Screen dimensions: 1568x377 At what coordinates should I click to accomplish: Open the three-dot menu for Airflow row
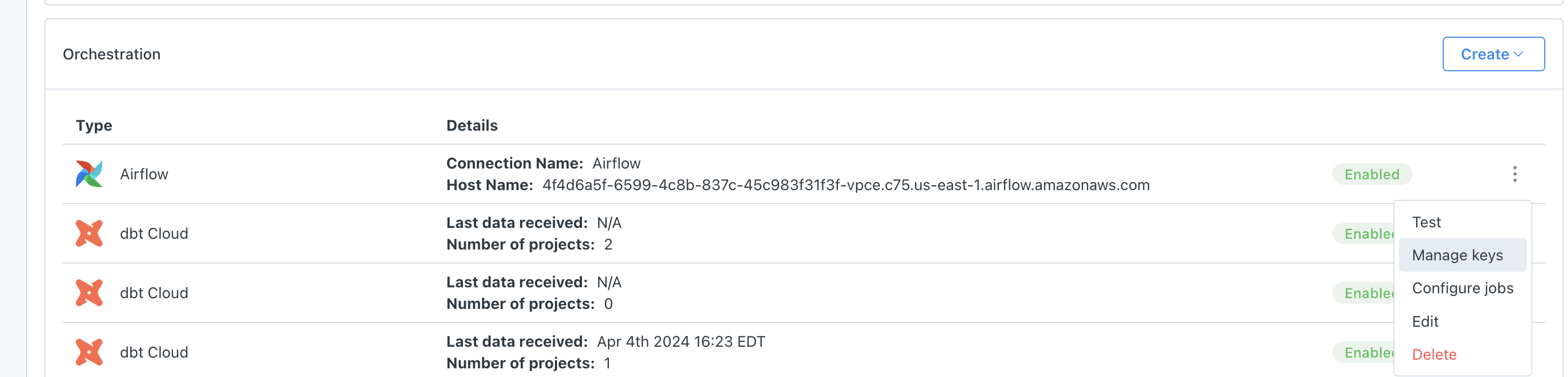[x=1515, y=174]
